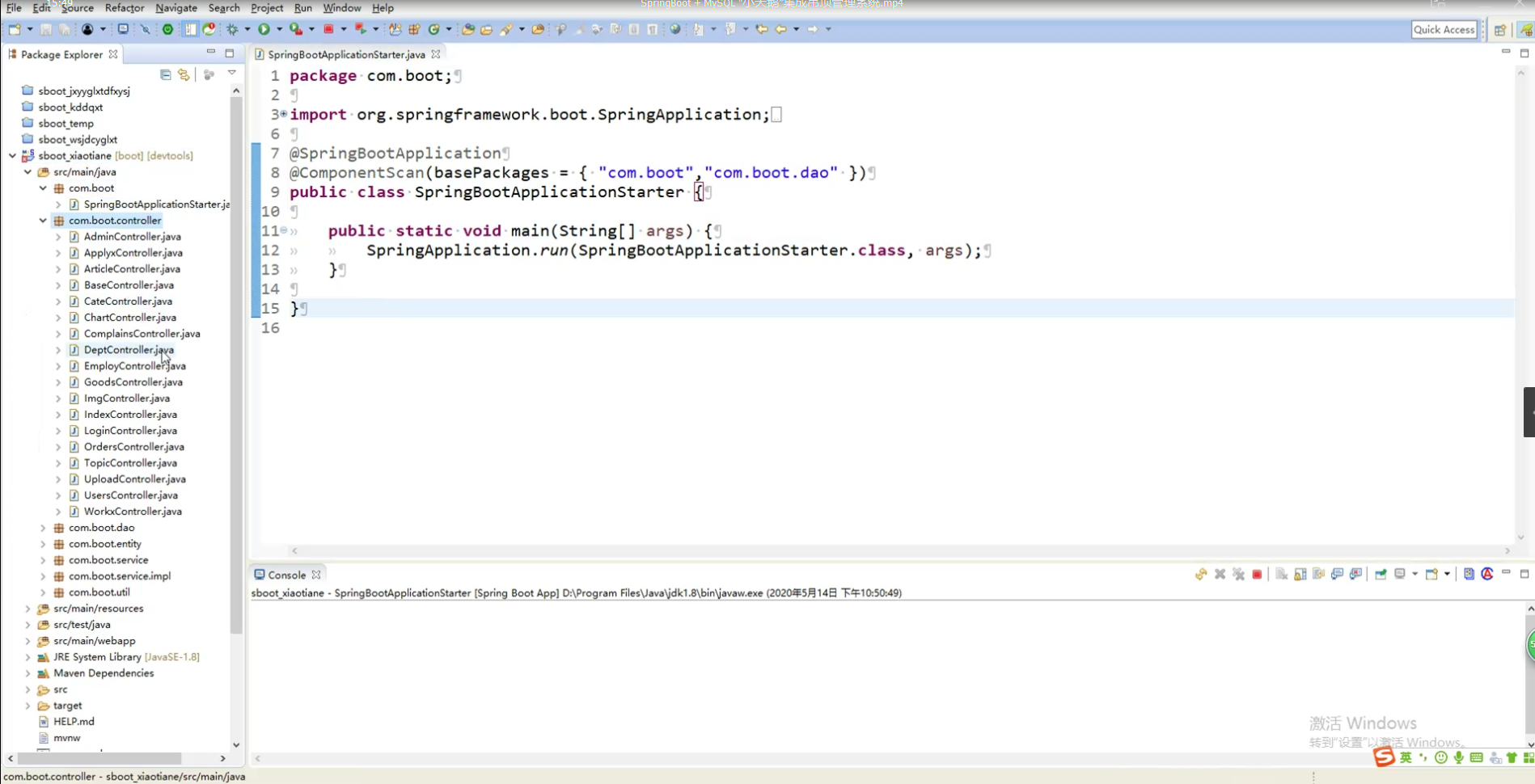1535x784 pixels.
Task: Click Package Explorer horizontal scrollbar thumb
Action: tap(99, 758)
